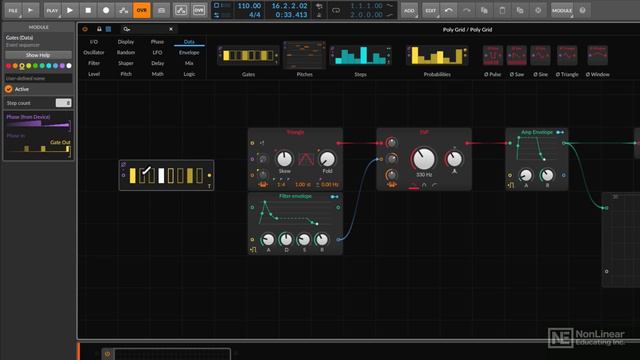Select SVF low-pass filter mode icon
This screenshot has width=640, height=360.
coord(414,185)
